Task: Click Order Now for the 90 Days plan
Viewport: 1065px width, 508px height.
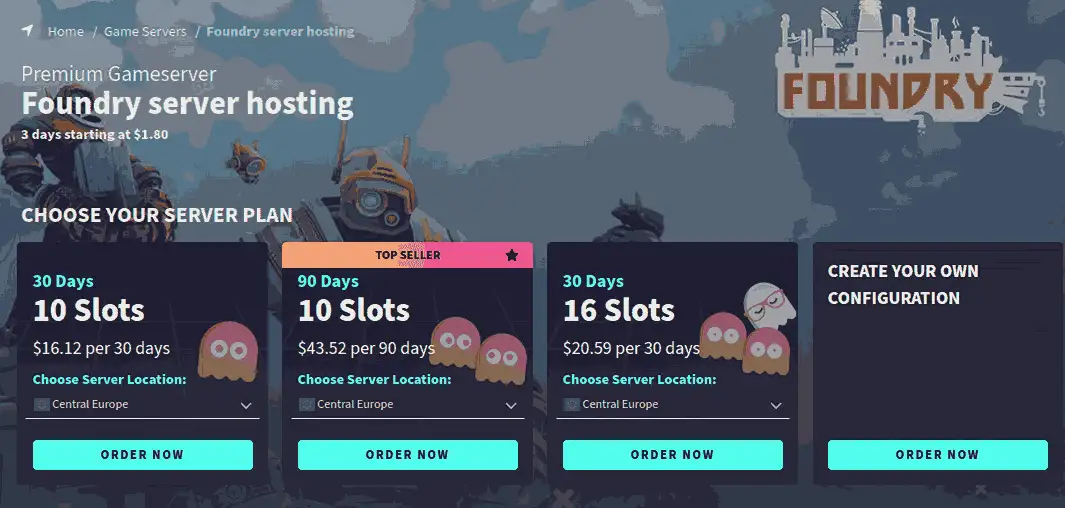Action: click(x=408, y=455)
